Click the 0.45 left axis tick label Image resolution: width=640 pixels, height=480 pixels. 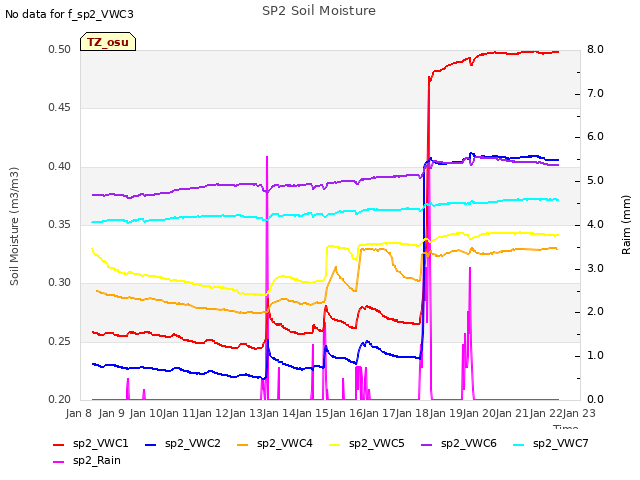pos(60,108)
